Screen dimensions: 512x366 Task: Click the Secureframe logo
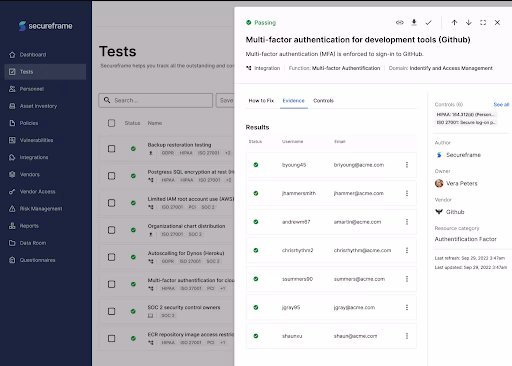tap(46, 26)
